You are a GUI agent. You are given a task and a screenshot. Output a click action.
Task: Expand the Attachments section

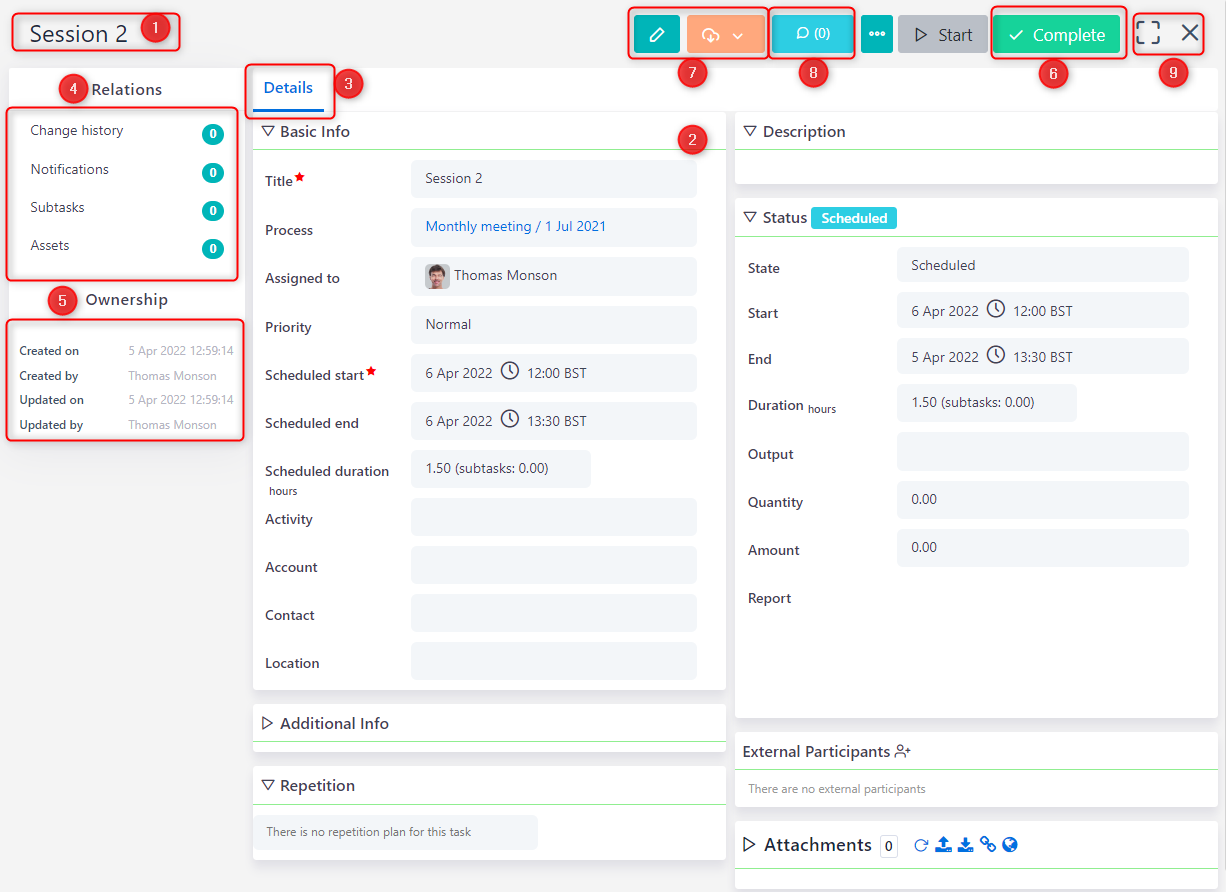point(750,845)
